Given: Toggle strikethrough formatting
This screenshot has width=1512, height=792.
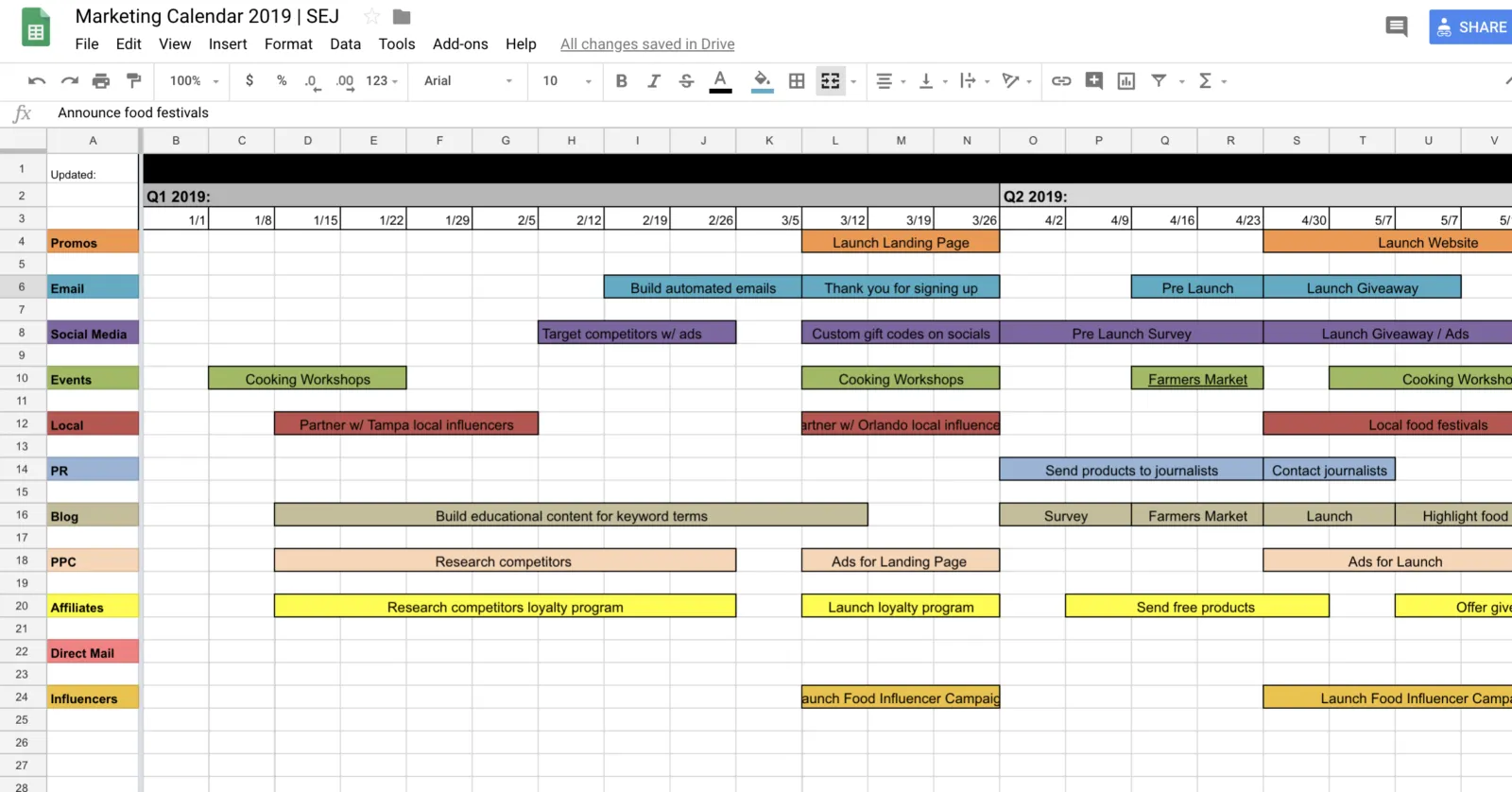Looking at the screenshot, I should 687,81.
